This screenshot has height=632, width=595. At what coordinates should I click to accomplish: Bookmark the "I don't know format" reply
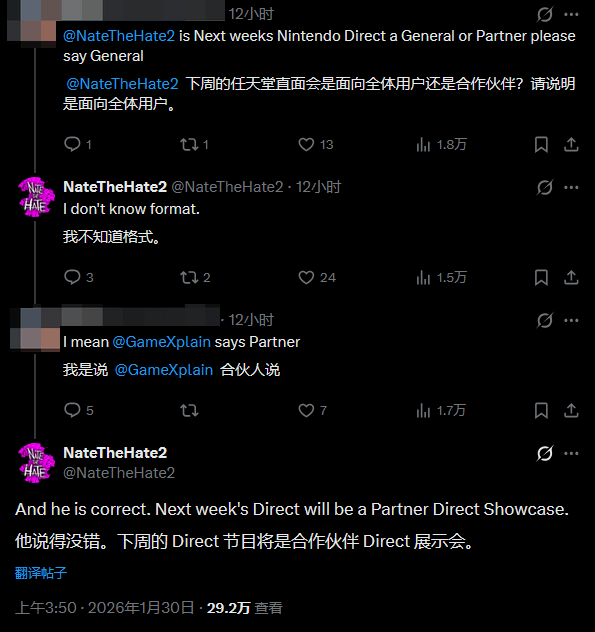(541, 277)
